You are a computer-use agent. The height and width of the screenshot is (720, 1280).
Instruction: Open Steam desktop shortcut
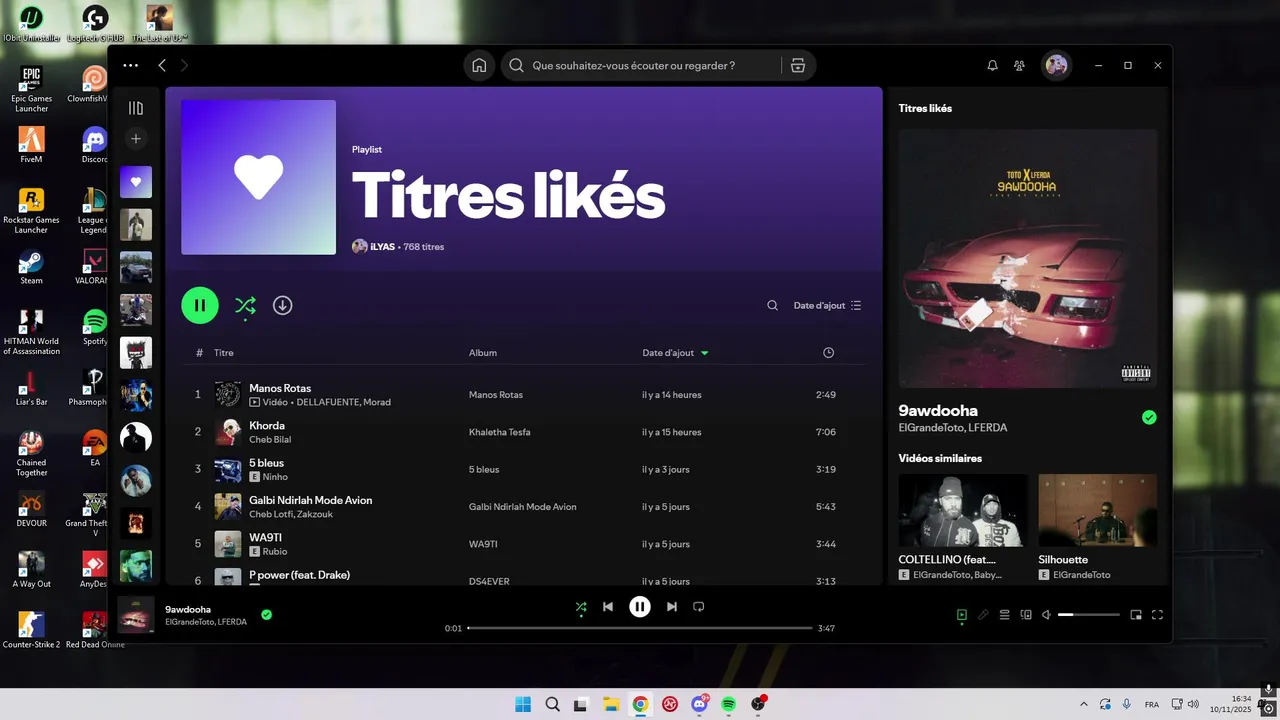[x=31, y=267]
